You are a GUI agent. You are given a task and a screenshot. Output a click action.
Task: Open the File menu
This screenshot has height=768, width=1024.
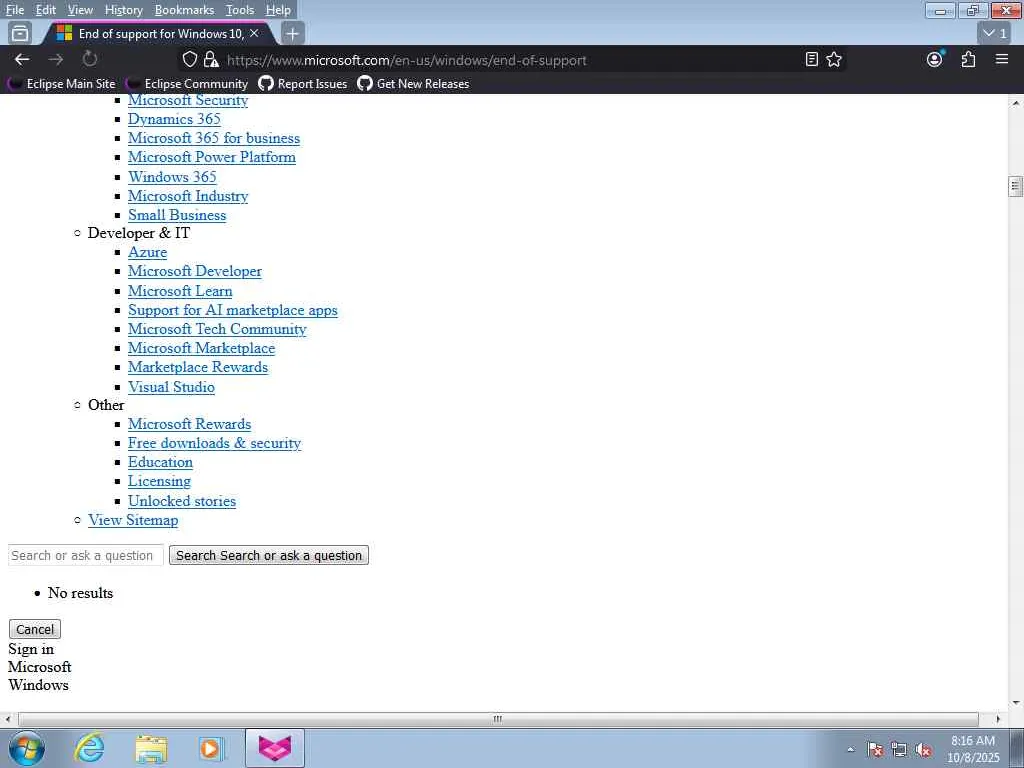coord(14,10)
